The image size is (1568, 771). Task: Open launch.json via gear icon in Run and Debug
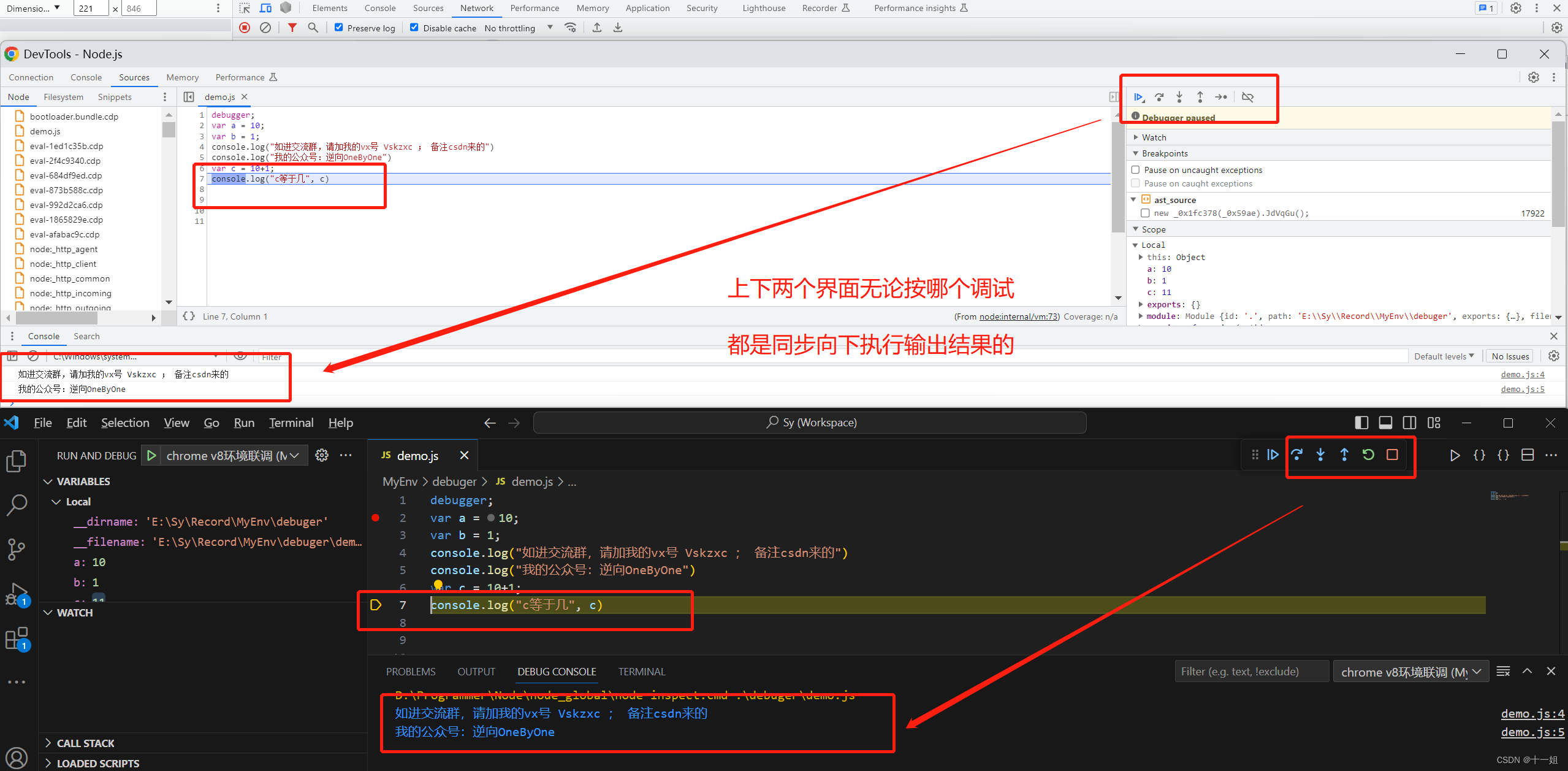coord(322,455)
